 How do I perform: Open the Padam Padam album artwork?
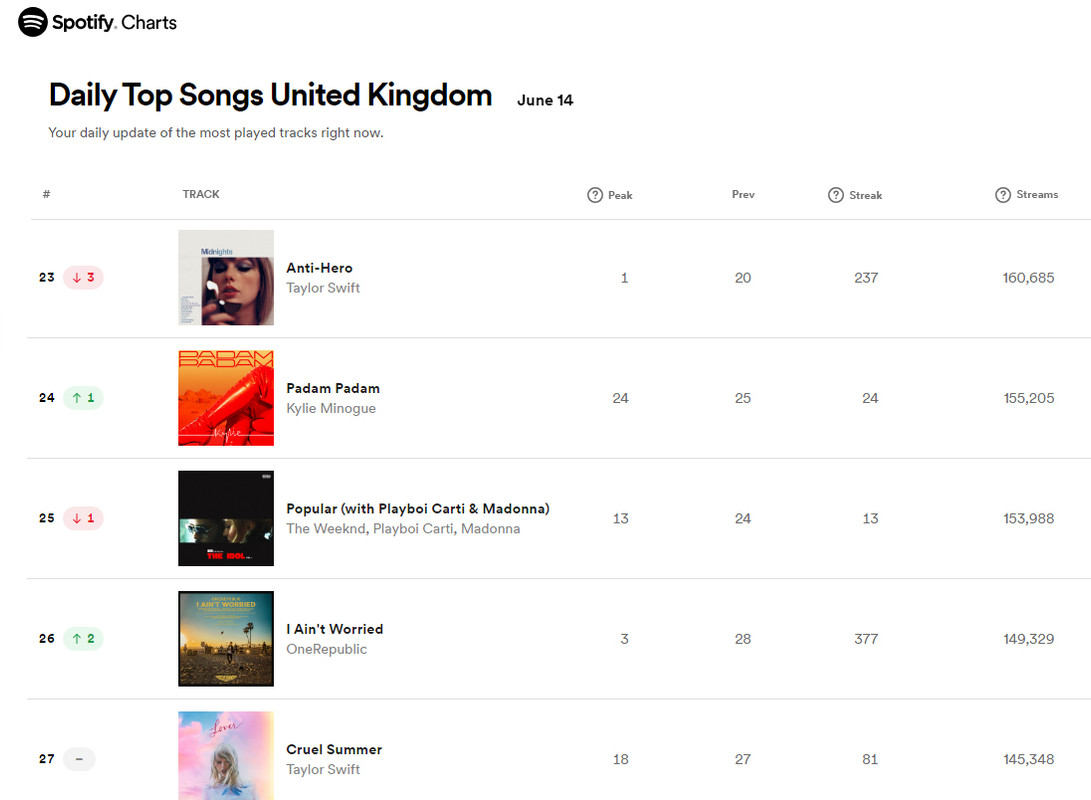pos(226,398)
